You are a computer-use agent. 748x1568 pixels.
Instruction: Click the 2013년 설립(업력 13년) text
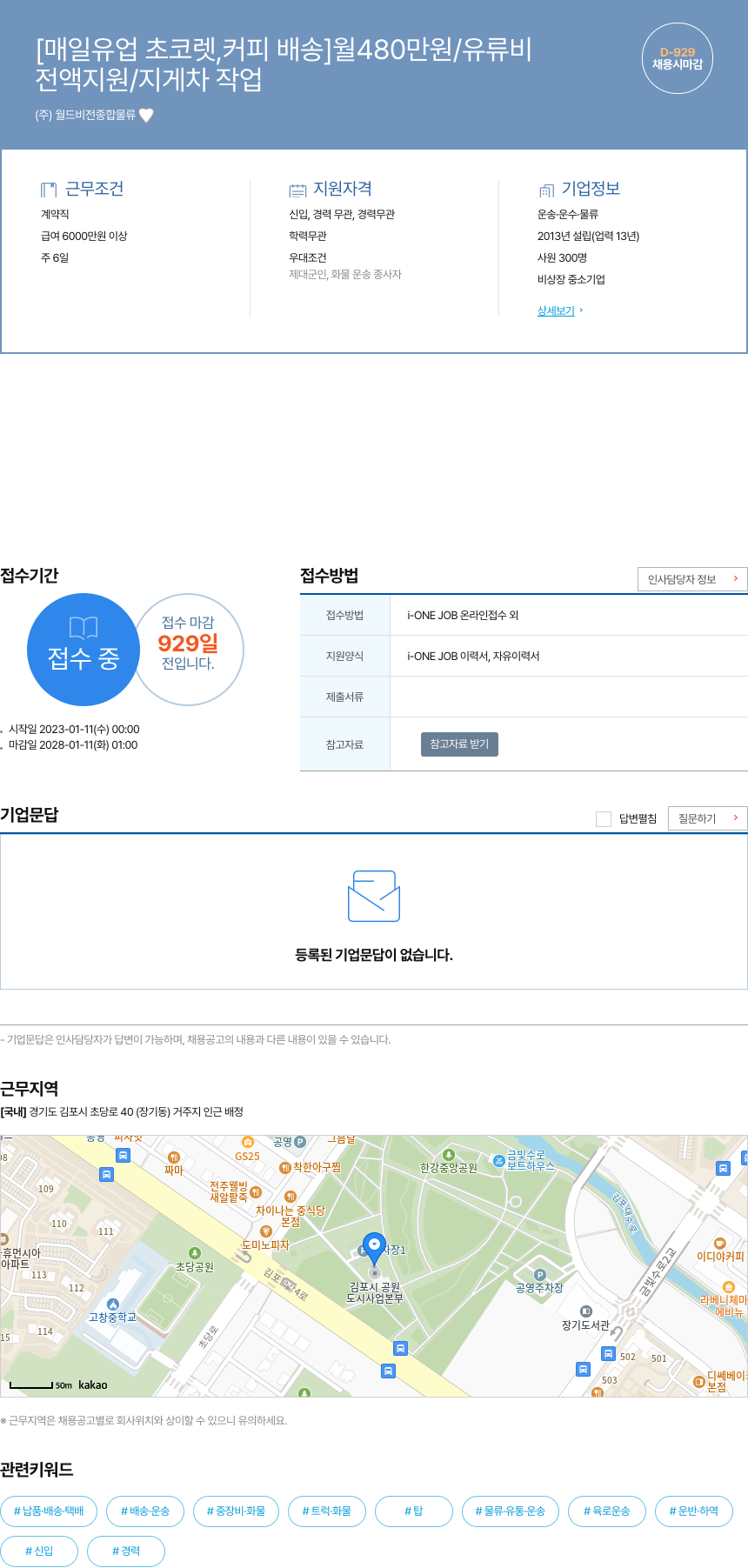588,236
